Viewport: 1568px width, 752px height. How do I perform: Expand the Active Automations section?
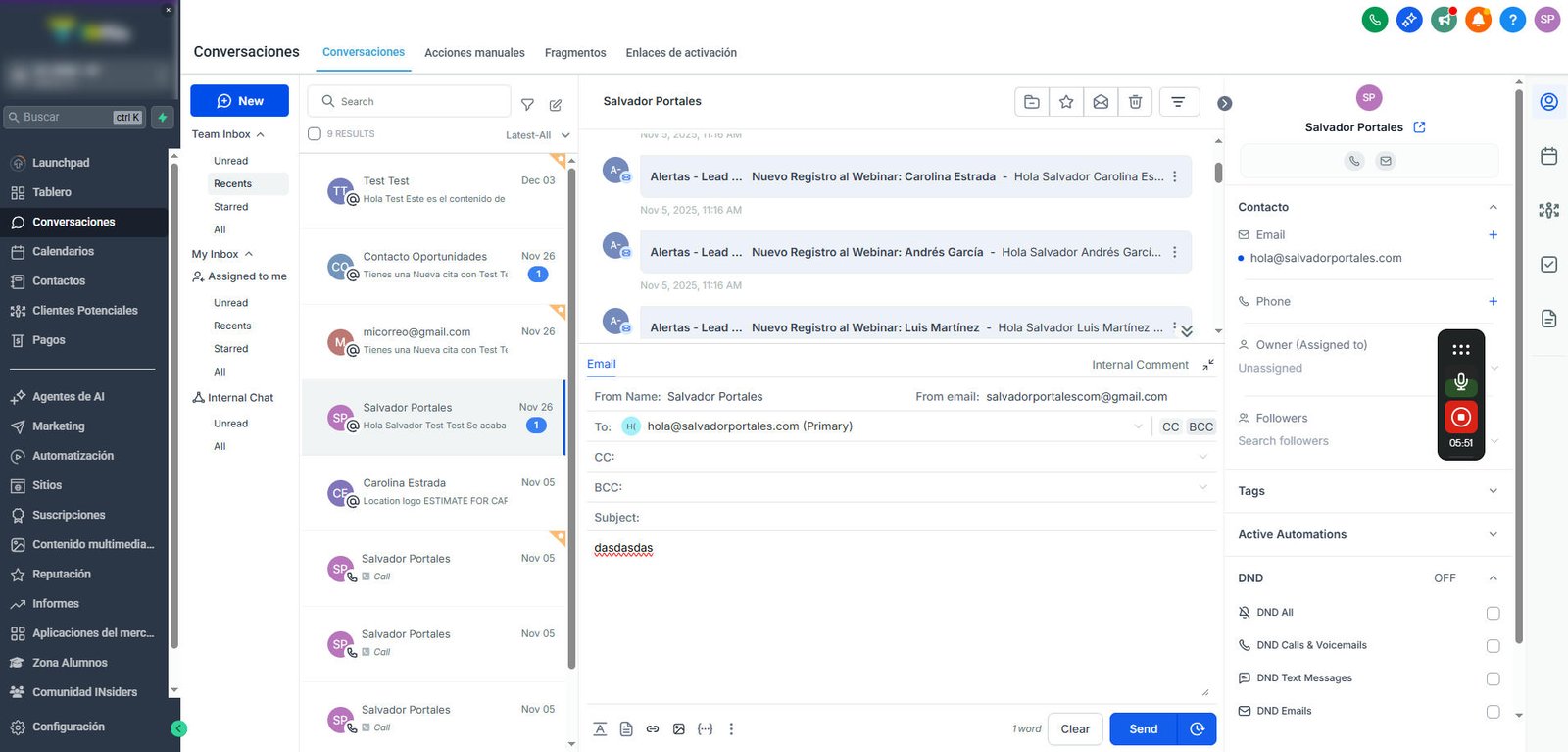pos(1368,534)
